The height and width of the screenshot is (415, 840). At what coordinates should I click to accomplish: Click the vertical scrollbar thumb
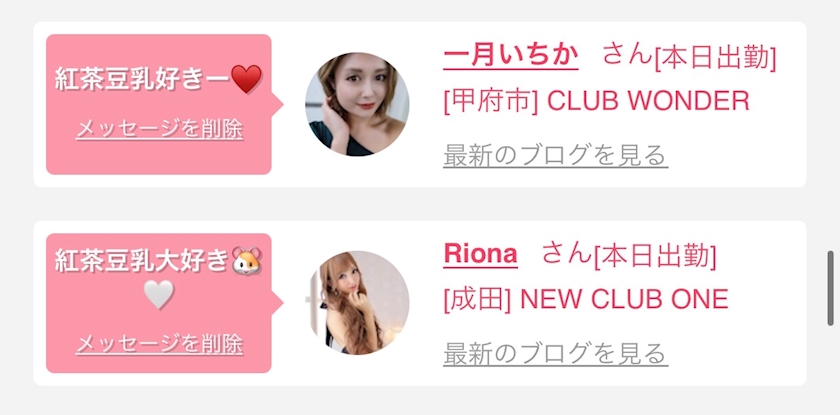click(830, 288)
